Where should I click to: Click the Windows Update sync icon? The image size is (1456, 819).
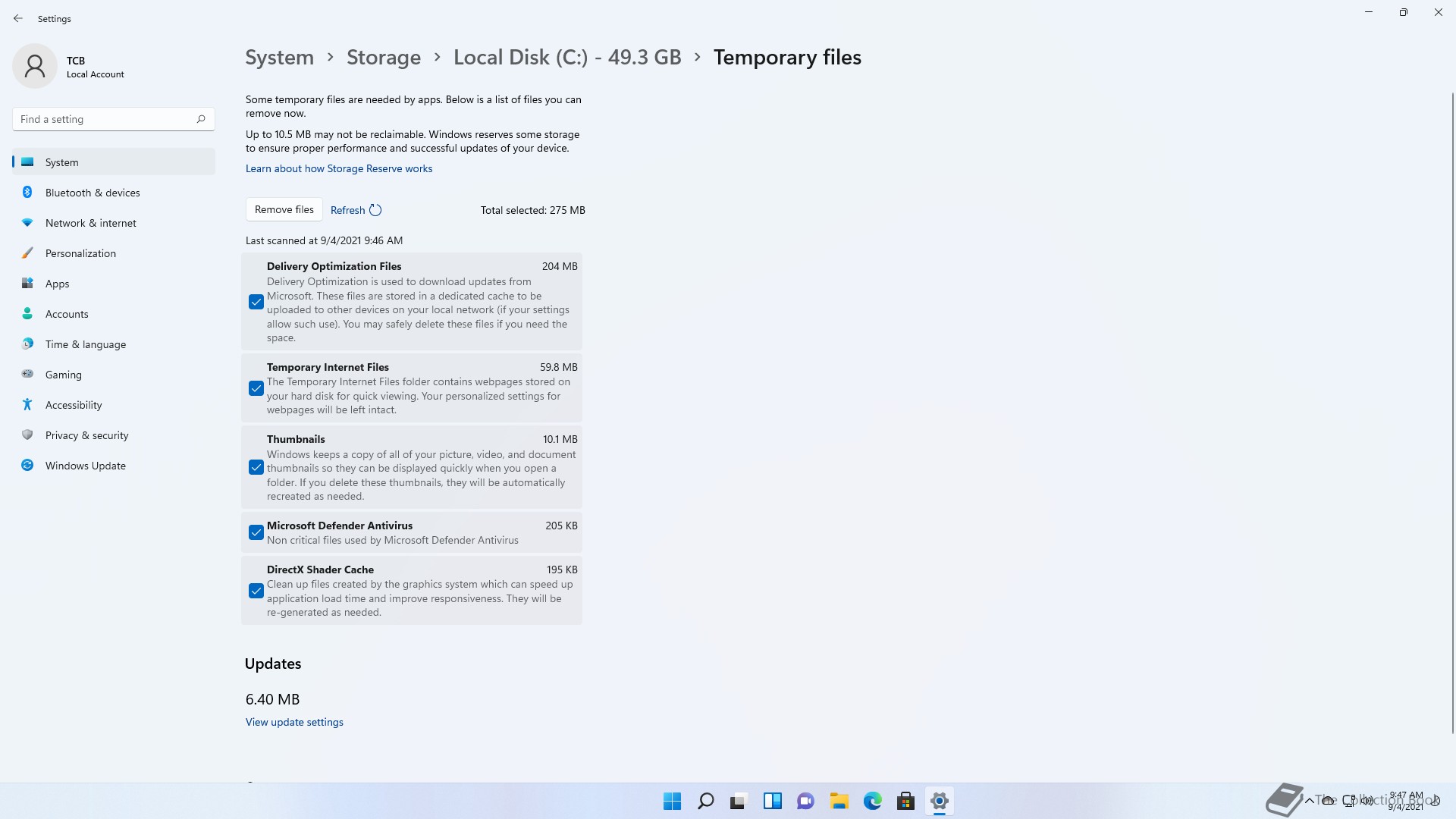[27, 465]
